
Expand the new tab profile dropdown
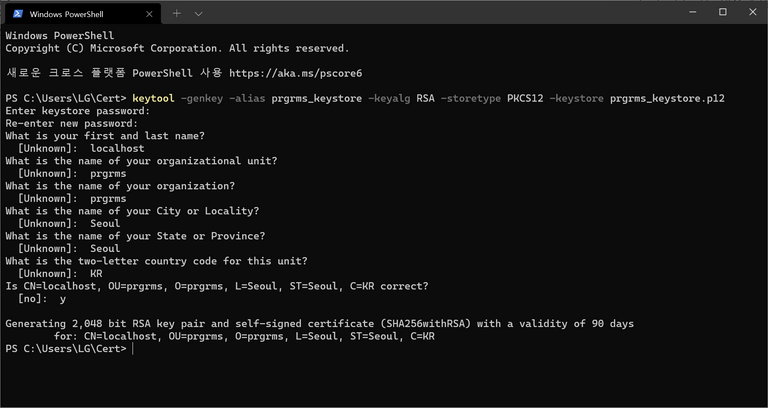coord(198,14)
